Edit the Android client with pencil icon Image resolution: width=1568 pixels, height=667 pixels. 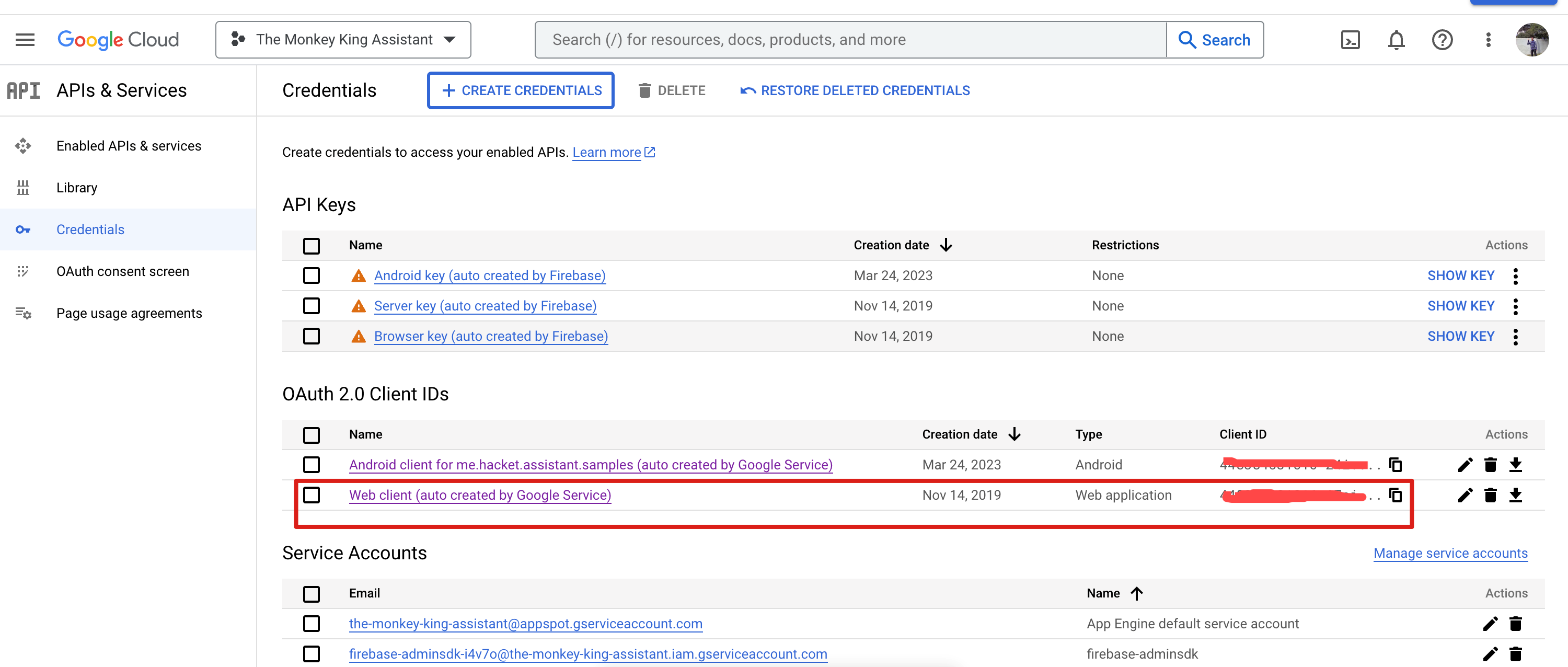tap(1465, 465)
